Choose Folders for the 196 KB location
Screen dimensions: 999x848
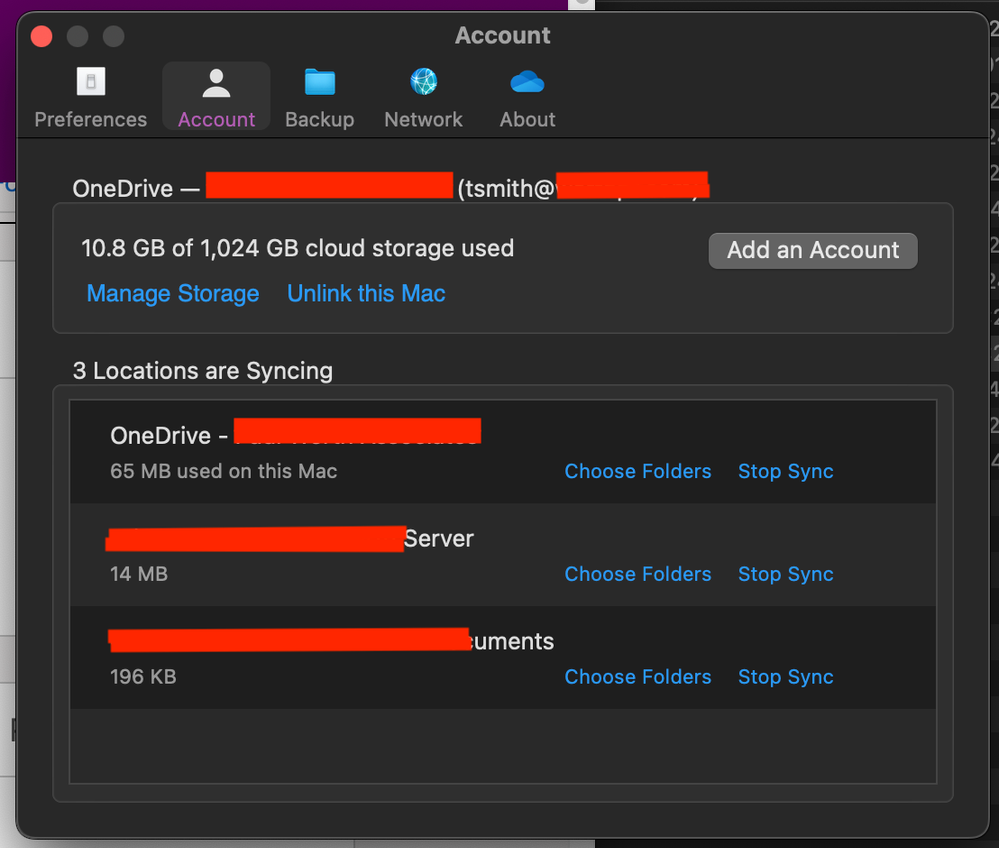pyautogui.click(x=638, y=676)
